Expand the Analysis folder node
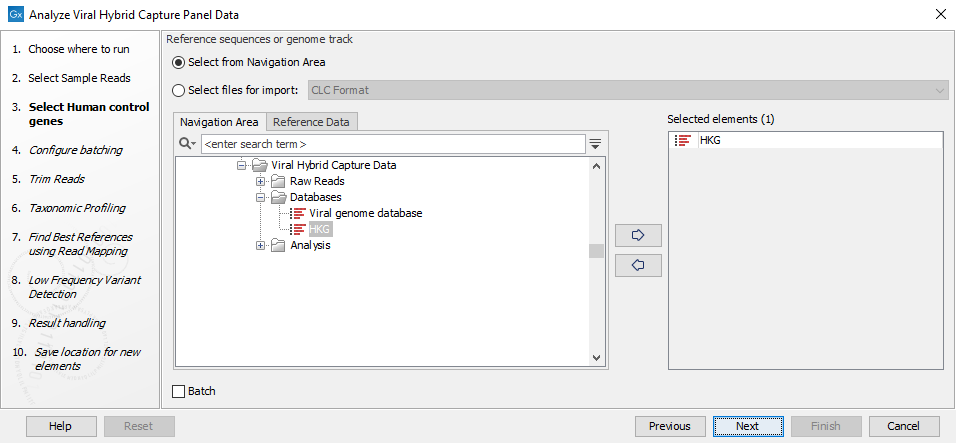 (261, 246)
